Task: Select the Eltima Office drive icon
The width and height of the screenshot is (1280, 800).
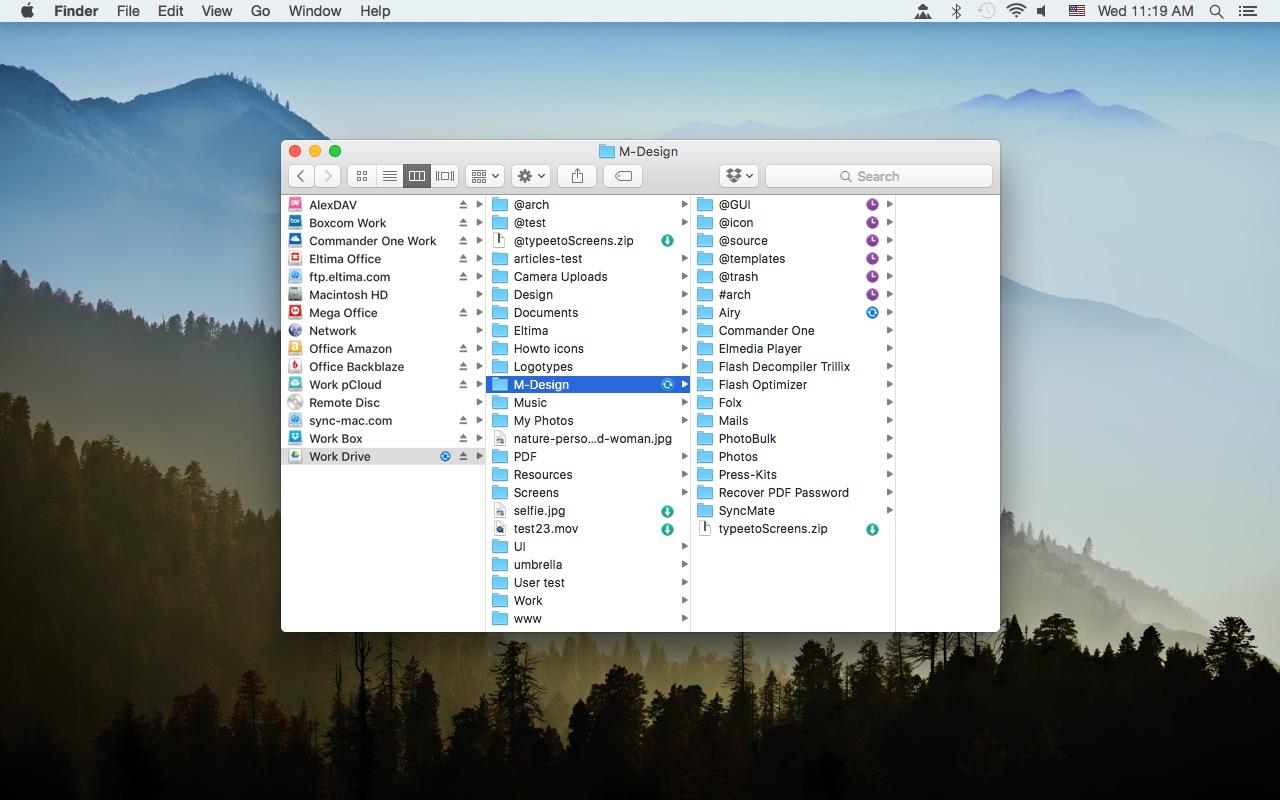Action: [x=295, y=259]
